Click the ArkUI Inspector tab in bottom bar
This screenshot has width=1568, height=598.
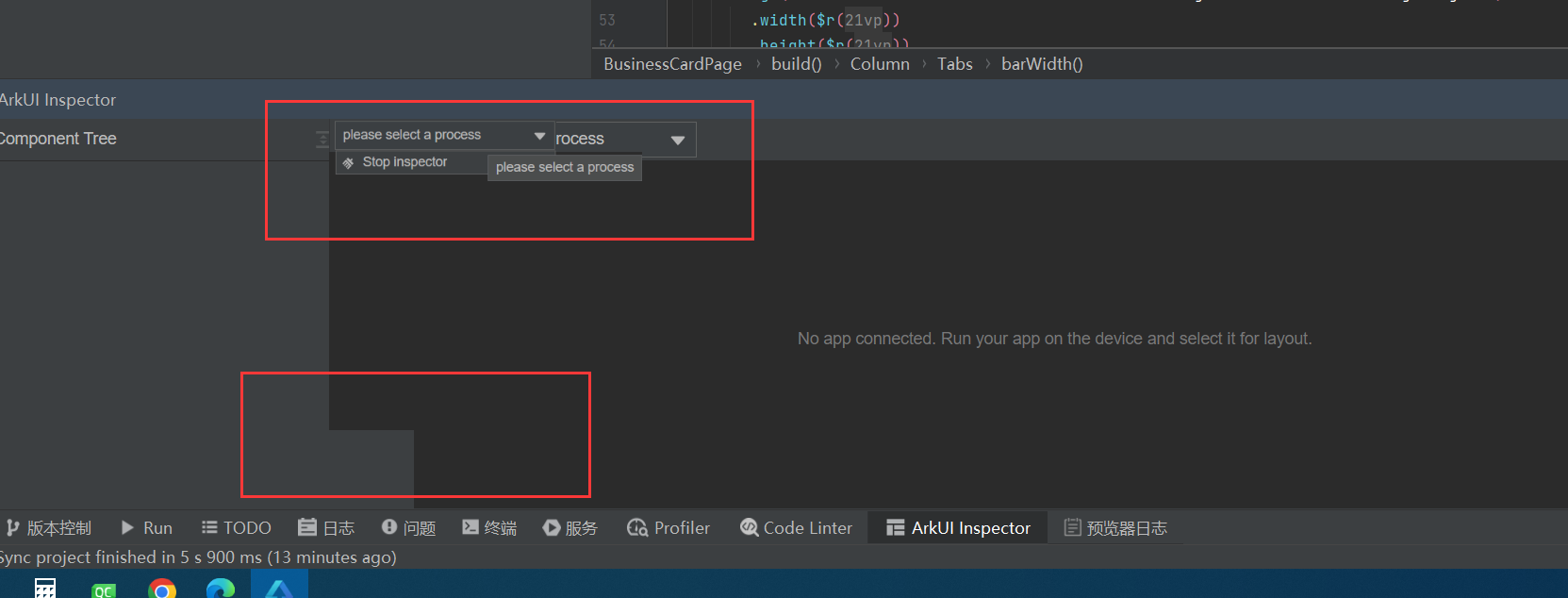(958, 528)
